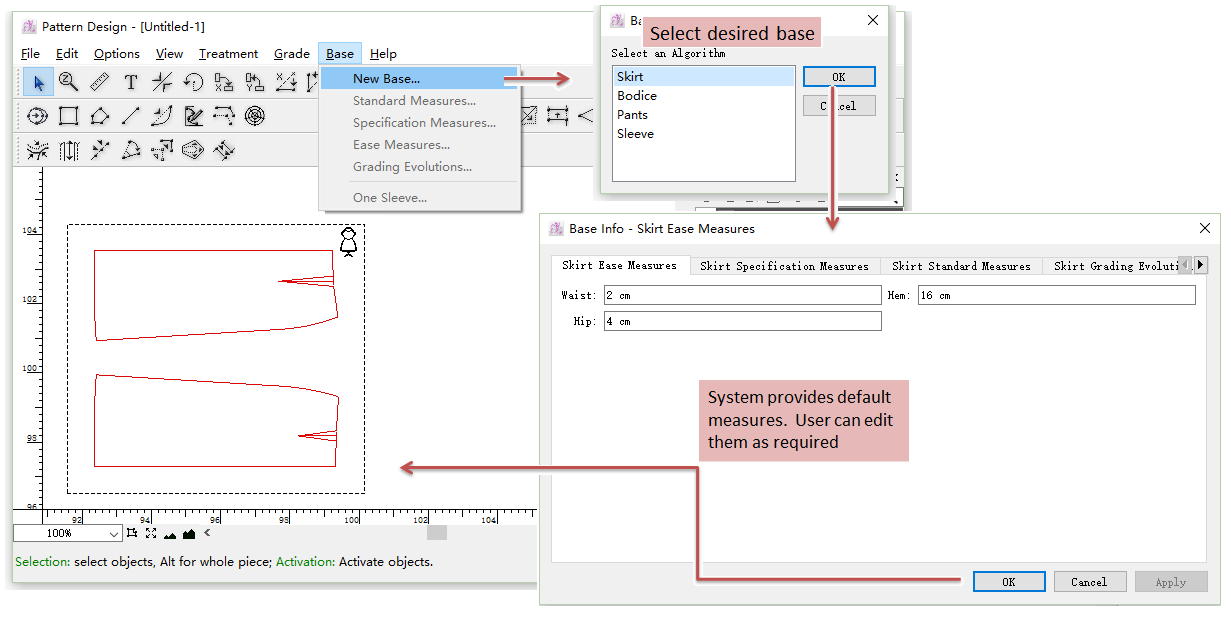Image resolution: width=1231 pixels, height=619 pixels.
Task: Activate the magnifier zoom tool
Action: tap(68, 82)
